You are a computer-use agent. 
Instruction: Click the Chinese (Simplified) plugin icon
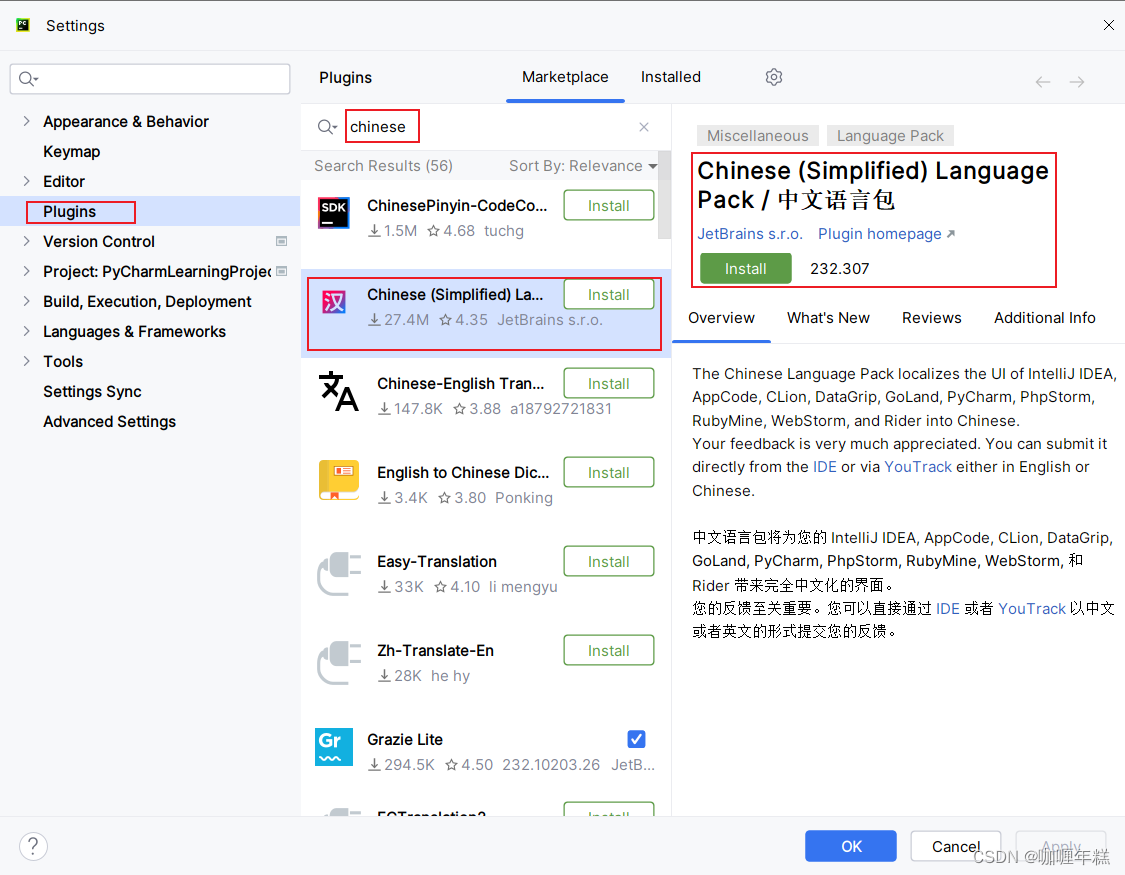coord(334,302)
